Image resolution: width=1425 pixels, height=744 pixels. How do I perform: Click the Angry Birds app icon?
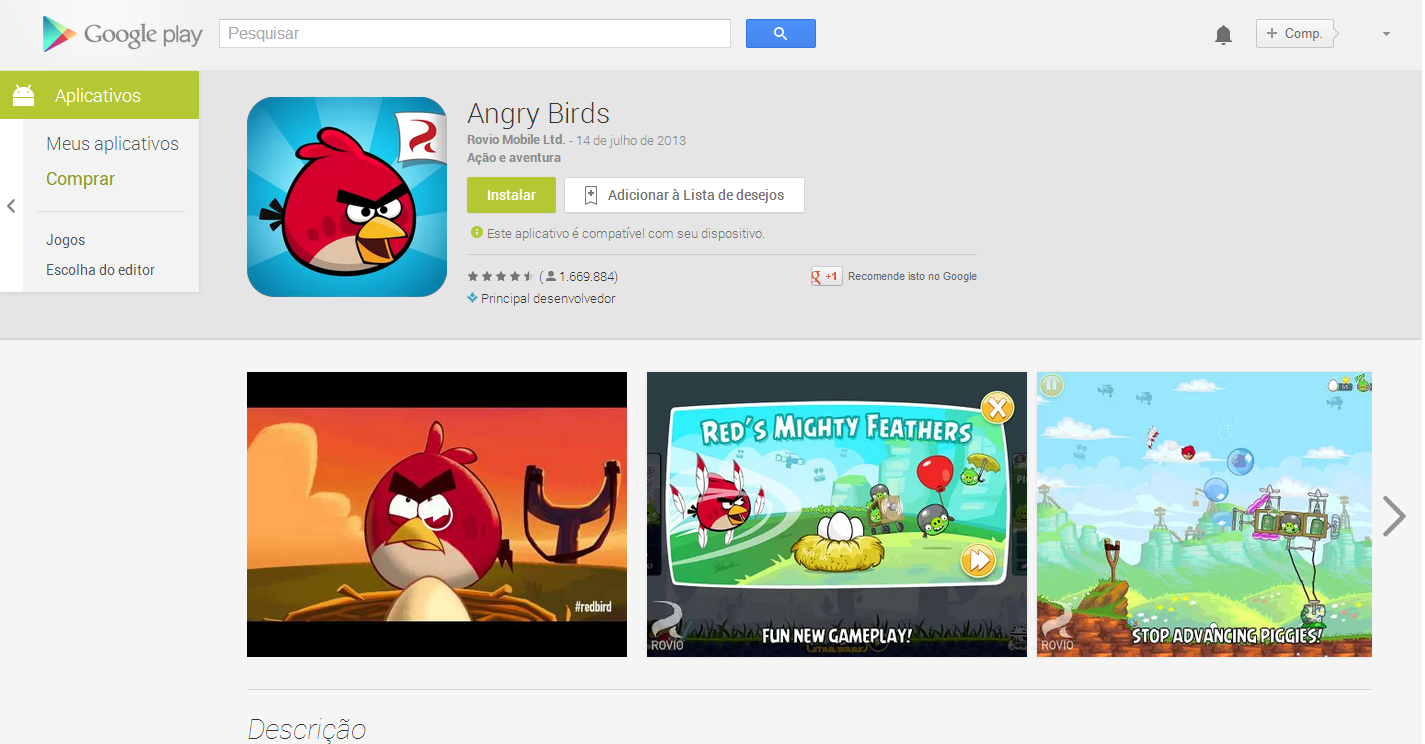tap(347, 197)
